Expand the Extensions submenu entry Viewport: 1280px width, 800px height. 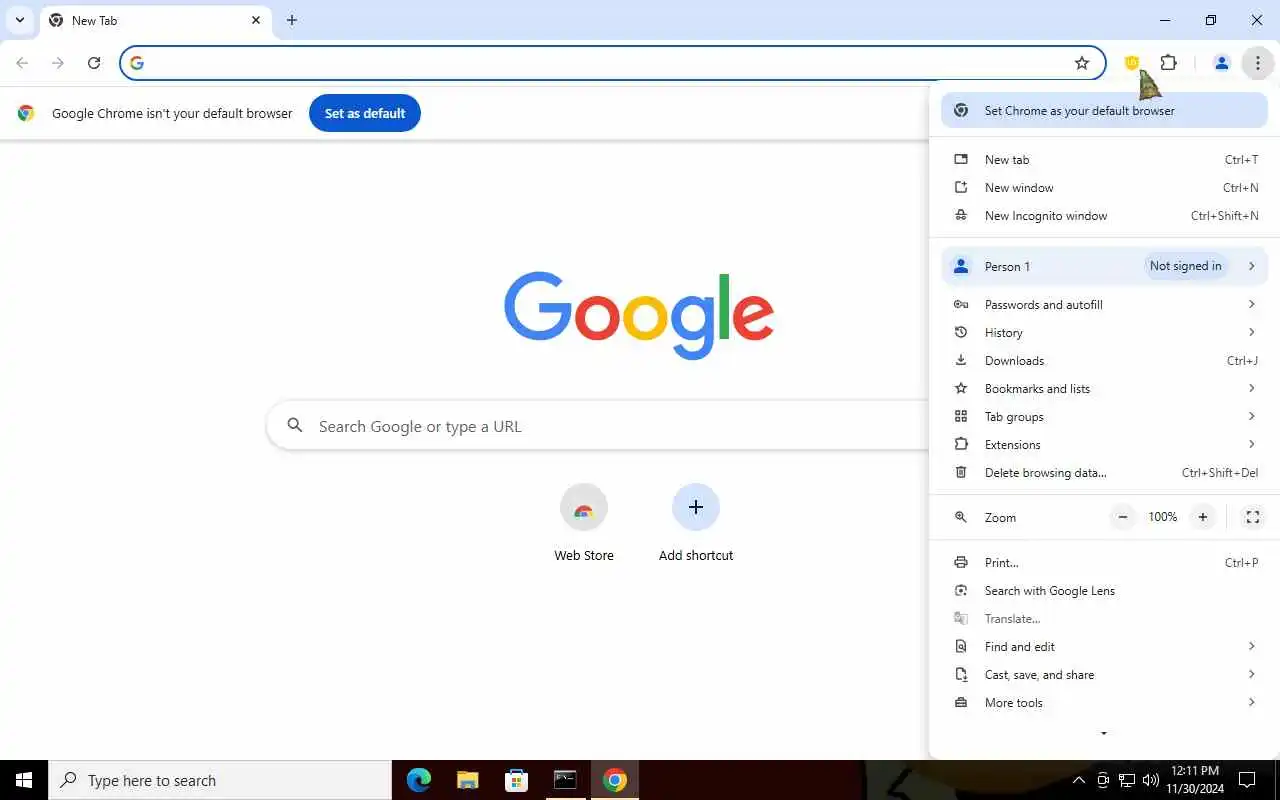1104,445
